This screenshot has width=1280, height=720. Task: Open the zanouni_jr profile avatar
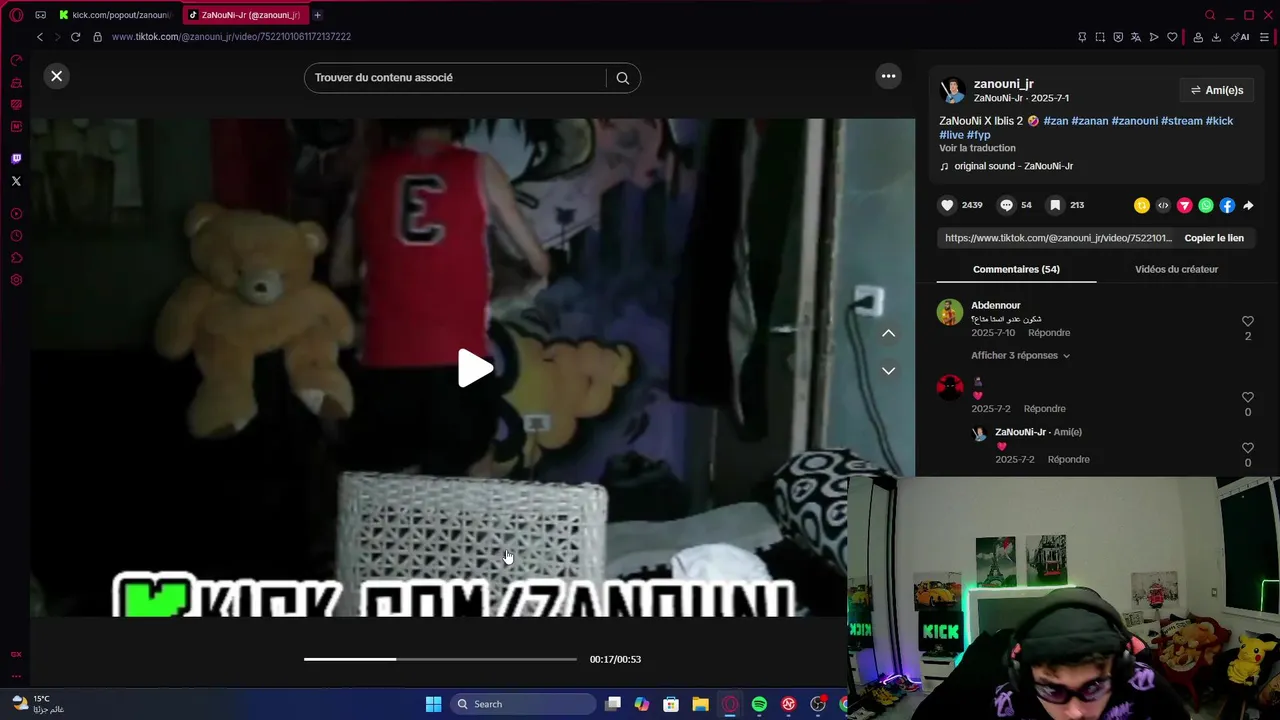(x=953, y=90)
